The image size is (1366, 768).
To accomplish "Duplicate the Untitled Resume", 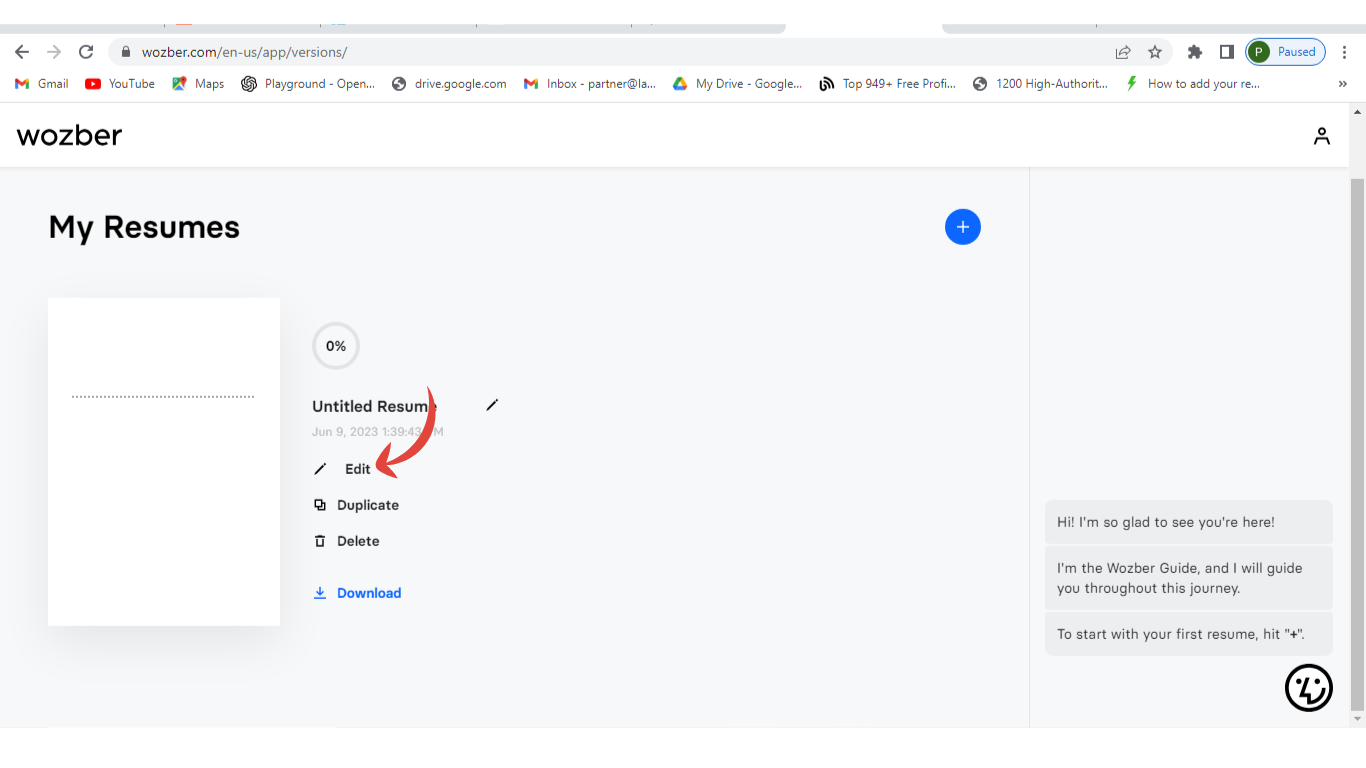I will pos(367,505).
